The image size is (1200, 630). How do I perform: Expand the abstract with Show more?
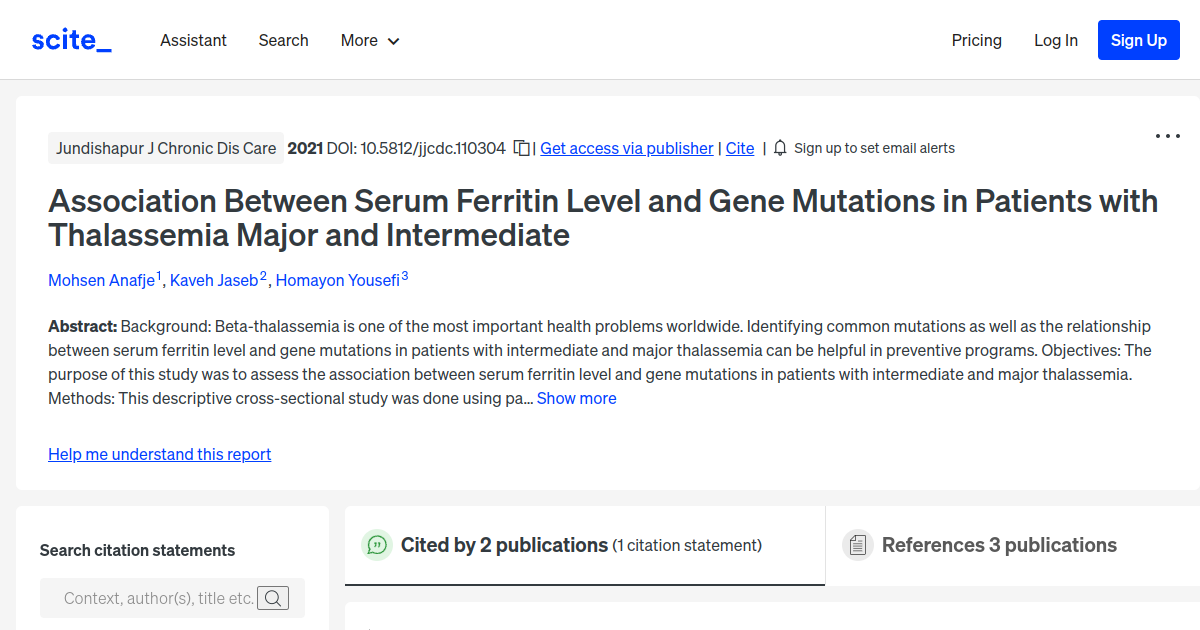click(x=576, y=398)
